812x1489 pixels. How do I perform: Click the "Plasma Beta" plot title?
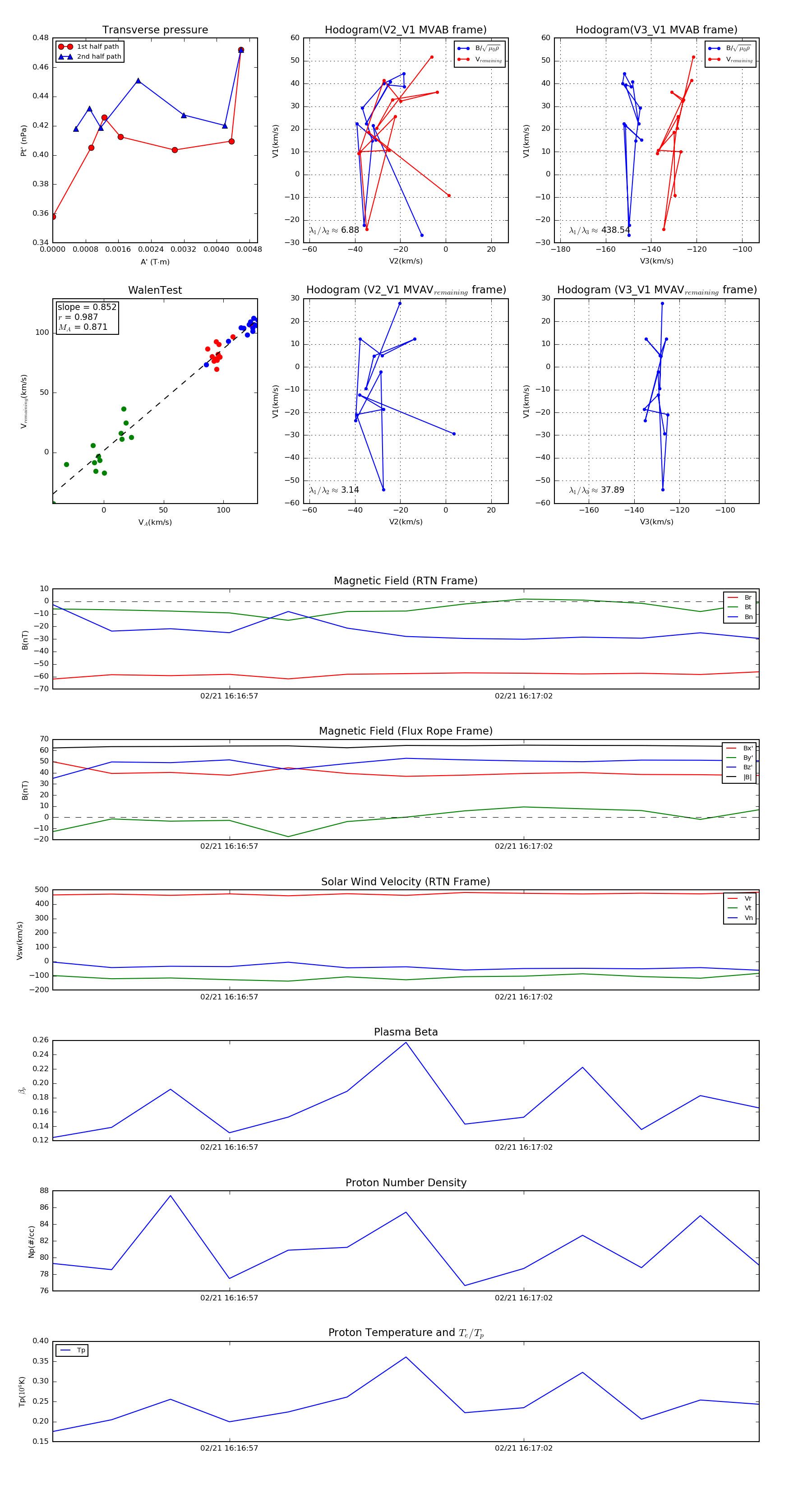click(x=406, y=1032)
